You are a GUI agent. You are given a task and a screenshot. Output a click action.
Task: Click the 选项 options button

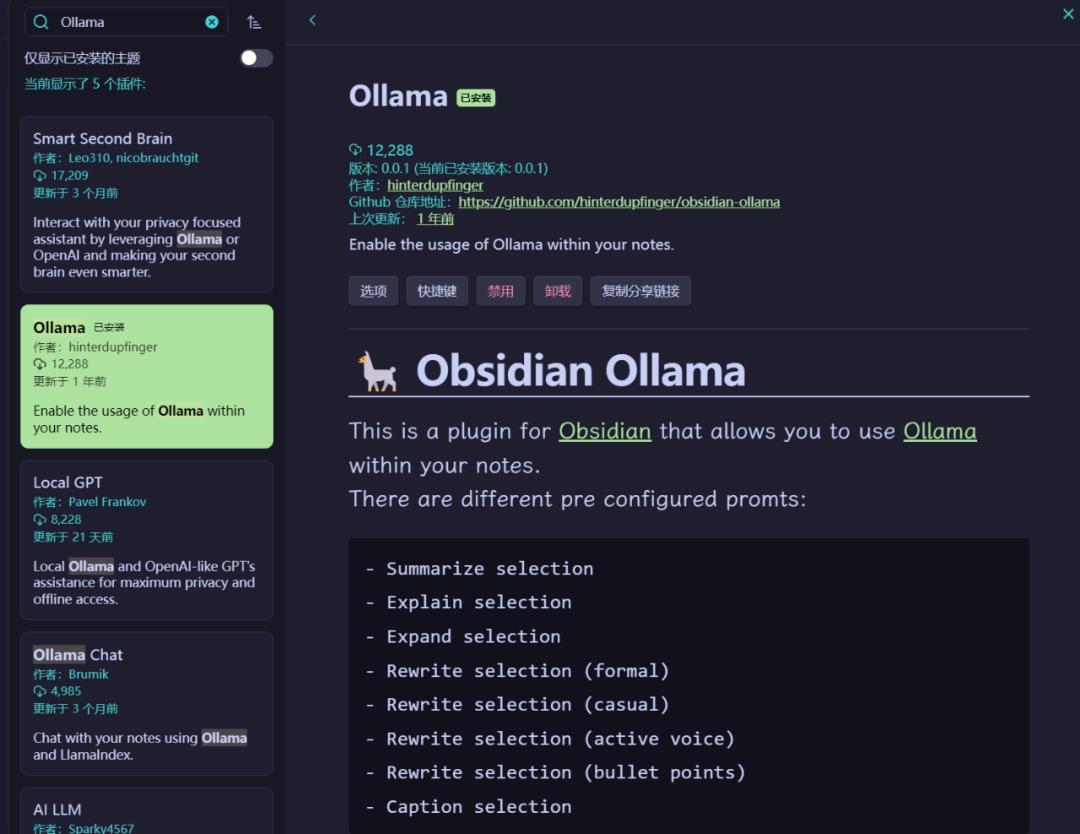point(373,291)
